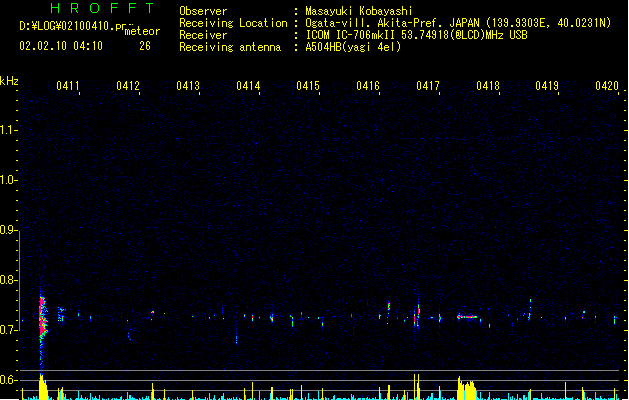Click the Receiver label
Image resolution: width=629 pixels, height=400 pixels.
(203, 35)
